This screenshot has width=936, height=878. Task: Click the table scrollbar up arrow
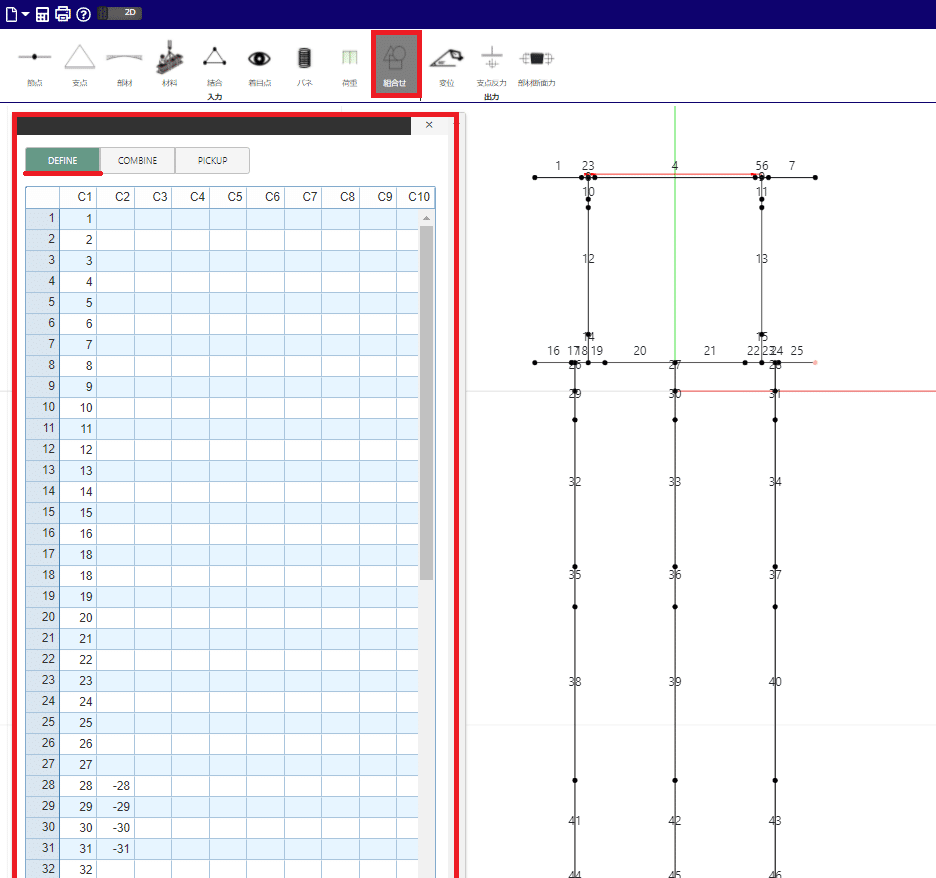coord(426,218)
